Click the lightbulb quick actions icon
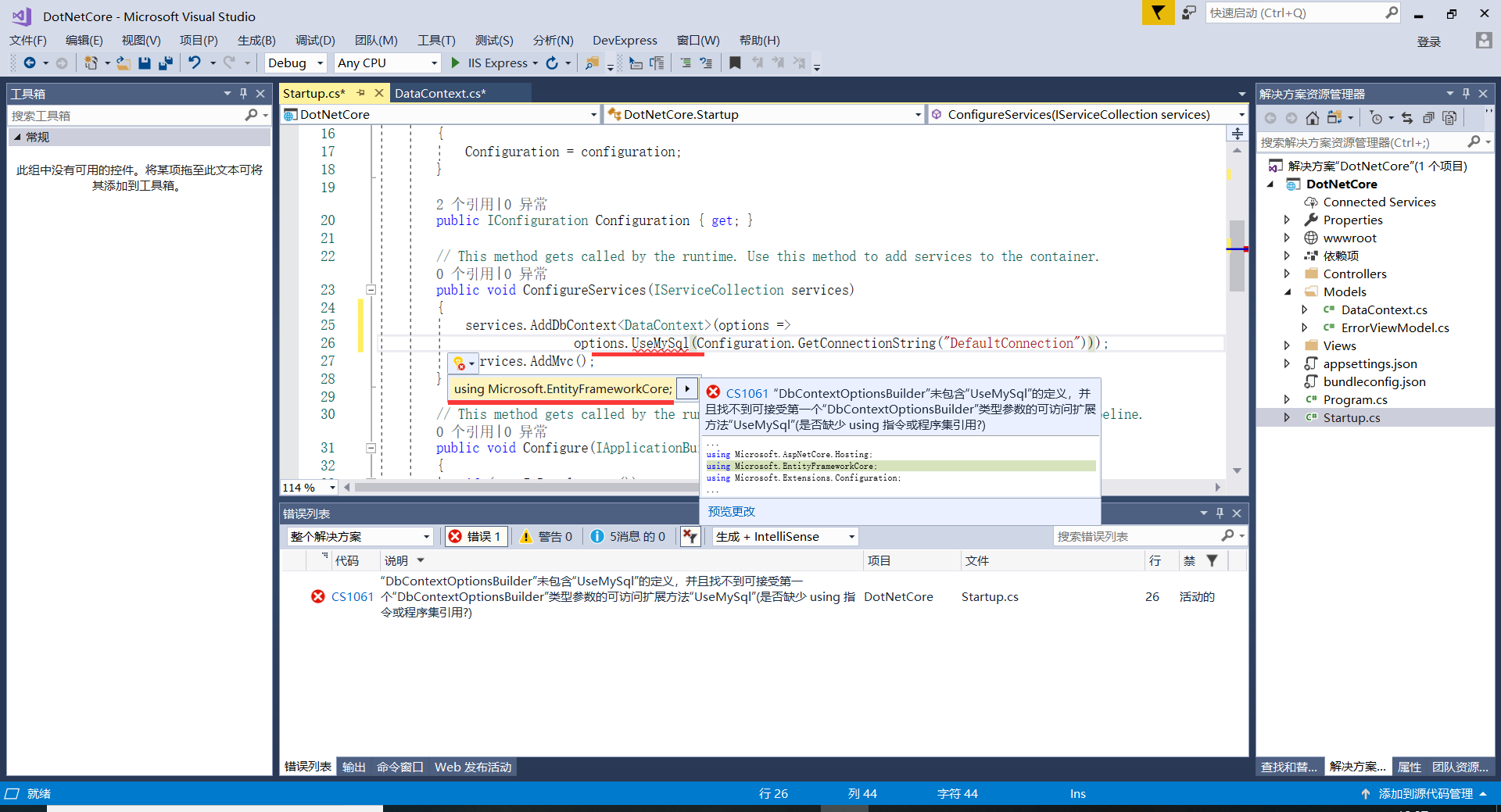Image resolution: width=1501 pixels, height=812 pixels. pos(460,363)
